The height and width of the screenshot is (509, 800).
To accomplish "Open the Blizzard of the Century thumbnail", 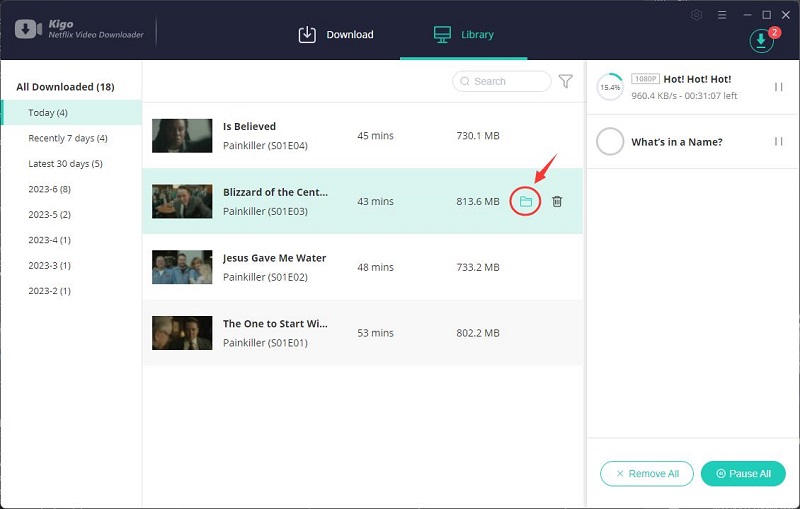I will click(182, 201).
